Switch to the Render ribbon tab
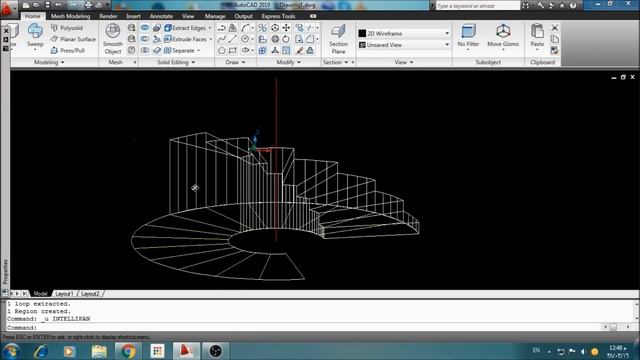This screenshot has width=640, height=360. 108,16
